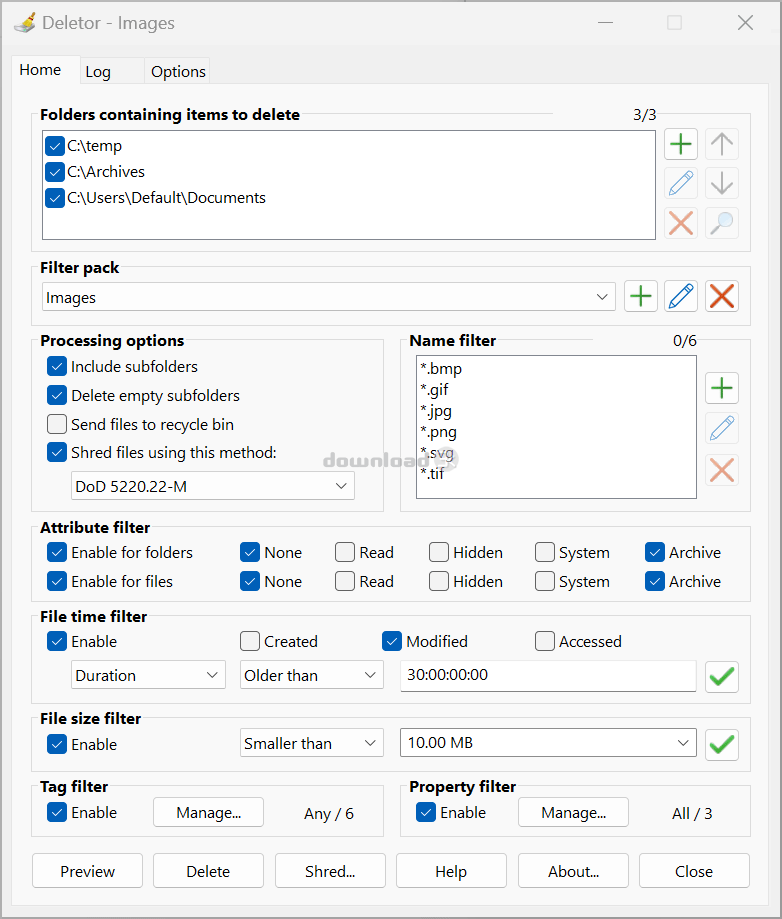The image size is (782, 919).
Task: Move folder down with the down arrow icon
Action: (722, 183)
